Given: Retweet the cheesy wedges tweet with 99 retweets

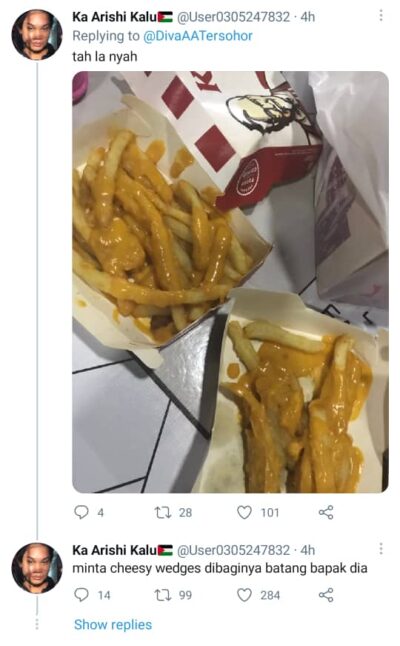Looking at the screenshot, I should (163, 595).
